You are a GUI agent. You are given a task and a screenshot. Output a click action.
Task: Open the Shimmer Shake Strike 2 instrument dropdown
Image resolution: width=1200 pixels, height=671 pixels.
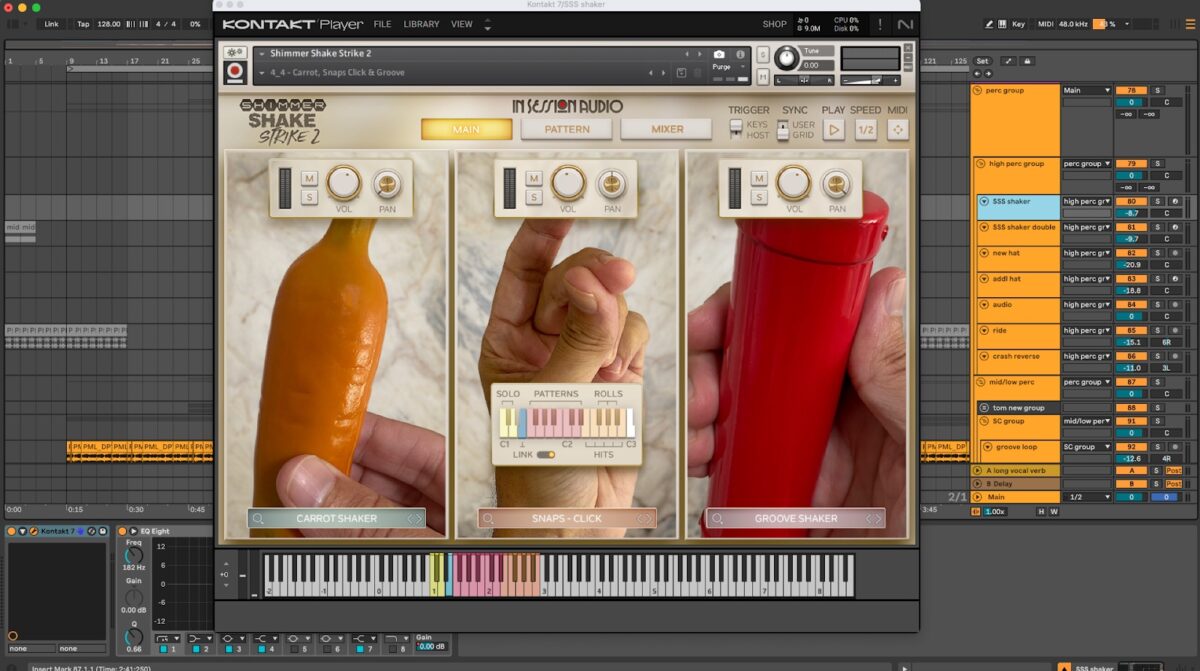point(262,54)
